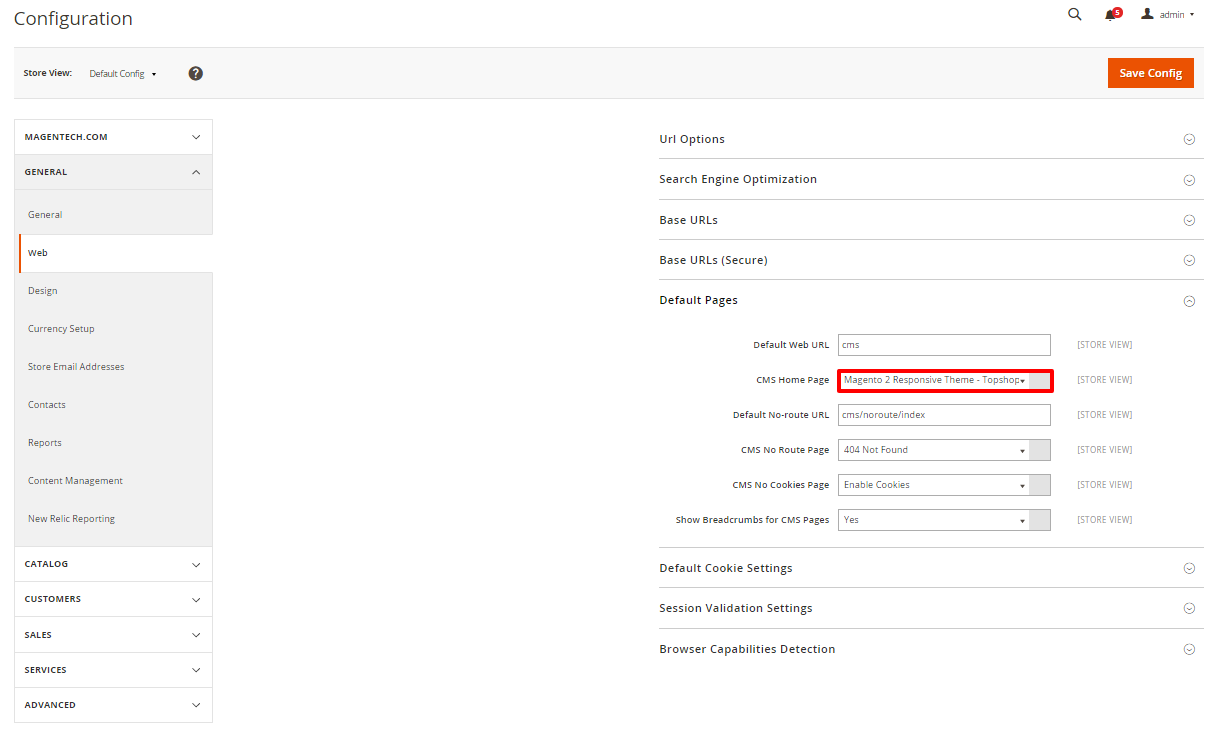
Task: Expand the Base URLs (Secure) section
Action: 931,260
